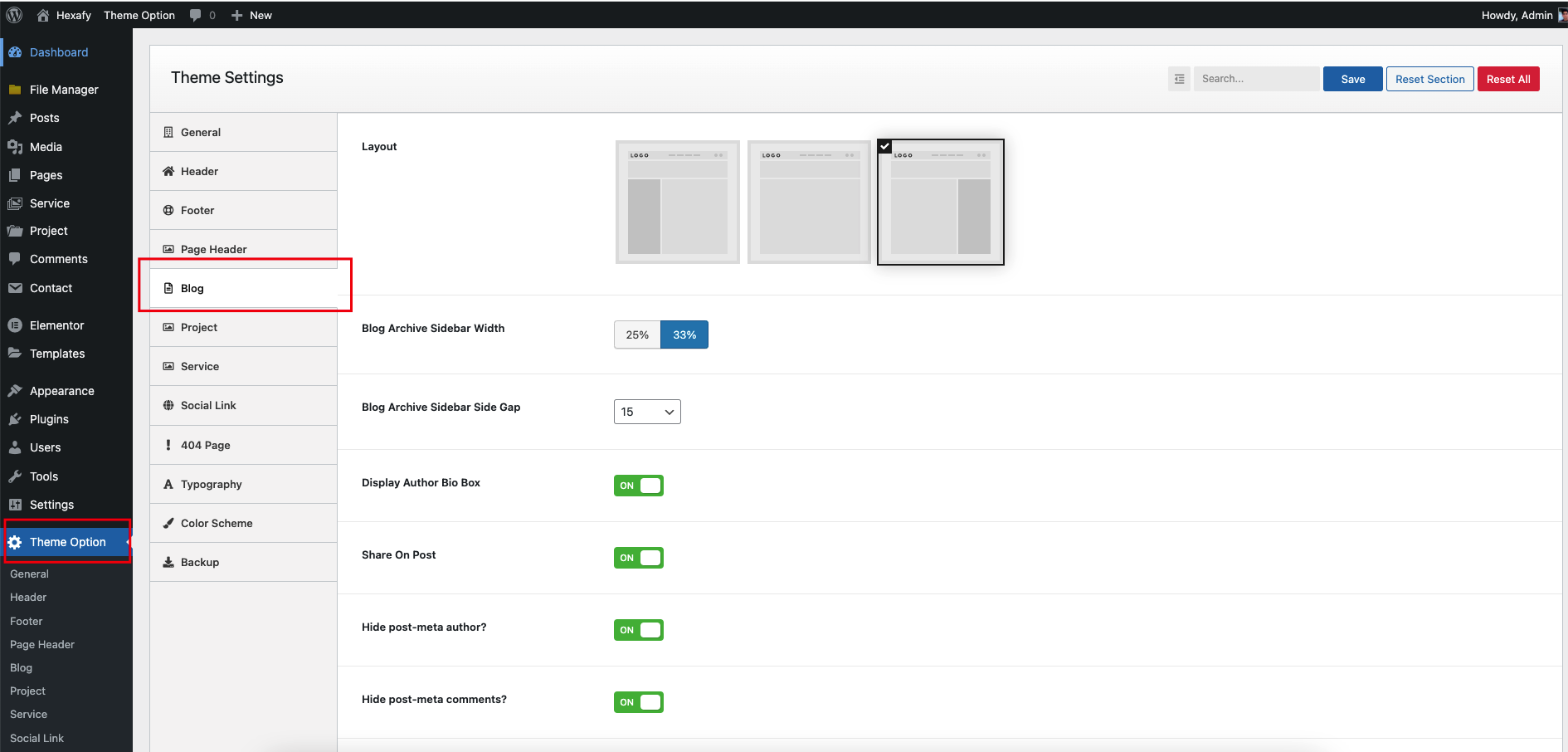Click the Reset Section button
The image size is (1568, 752).
[x=1429, y=79]
